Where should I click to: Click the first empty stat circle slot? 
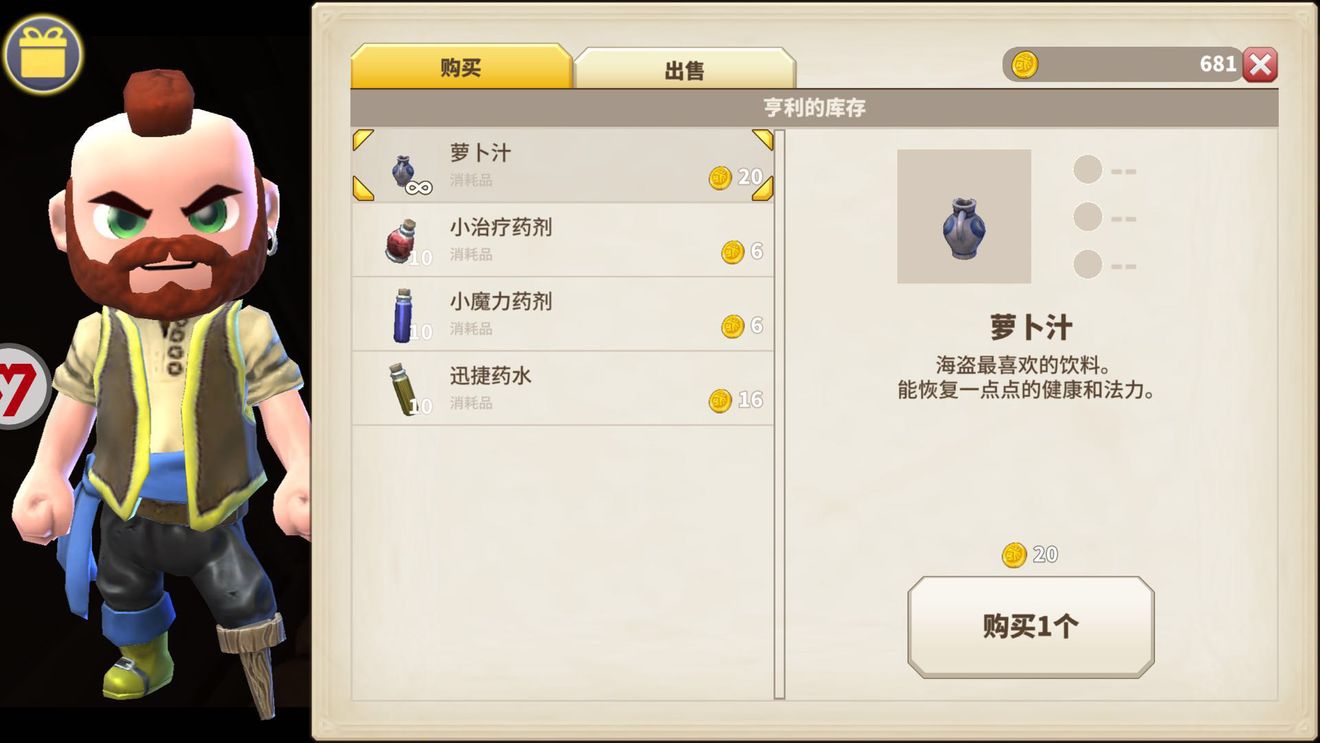click(1087, 169)
